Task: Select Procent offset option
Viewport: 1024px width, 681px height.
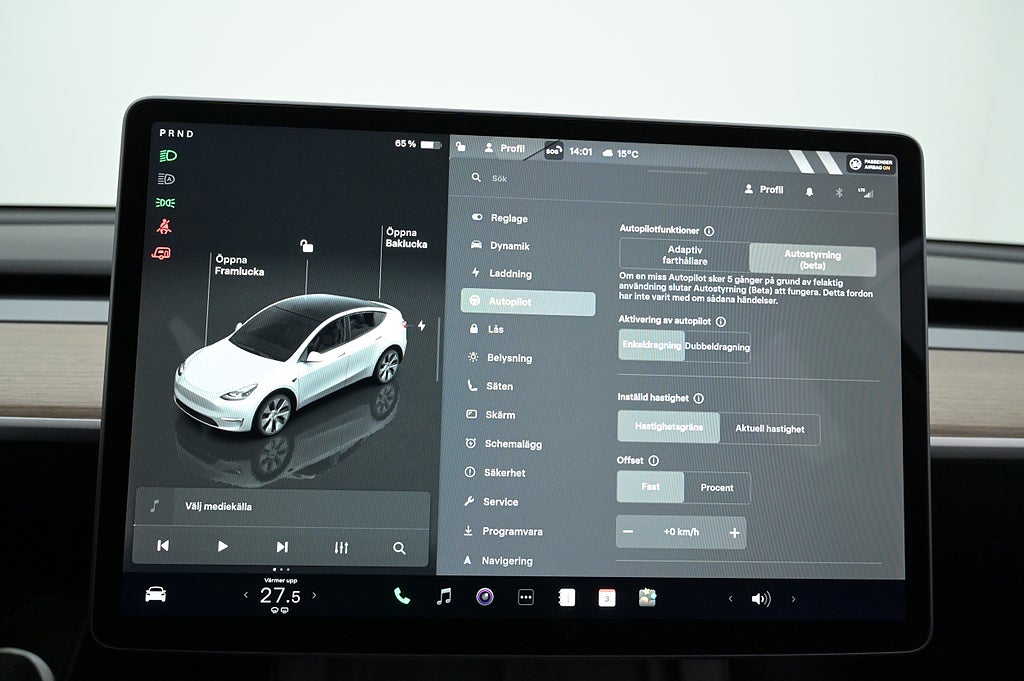Action: [x=717, y=488]
